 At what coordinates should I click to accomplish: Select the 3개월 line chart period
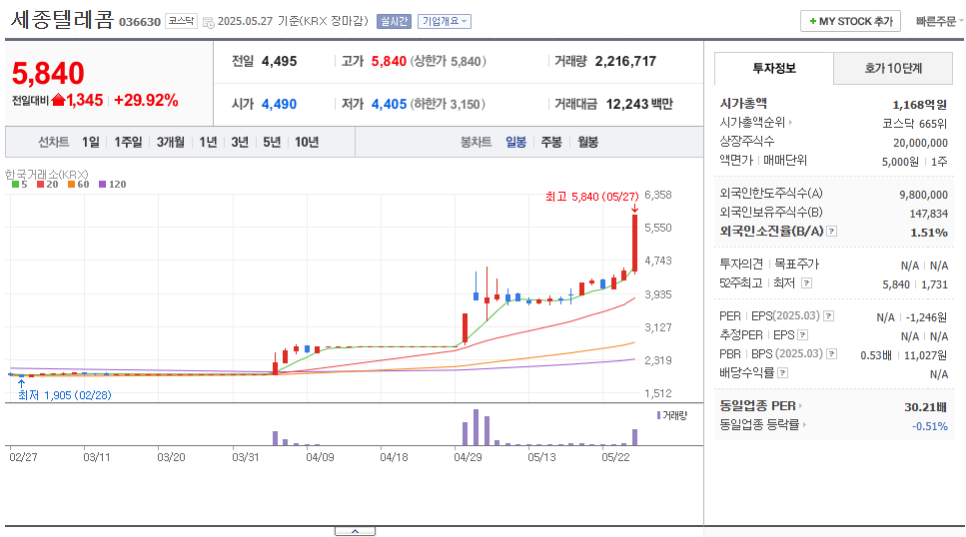[x=171, y=142]
